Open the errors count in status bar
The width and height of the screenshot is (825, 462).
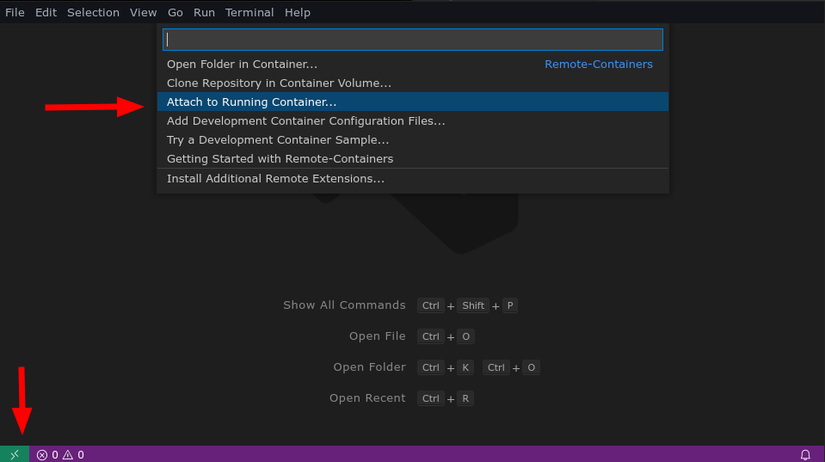47,455
